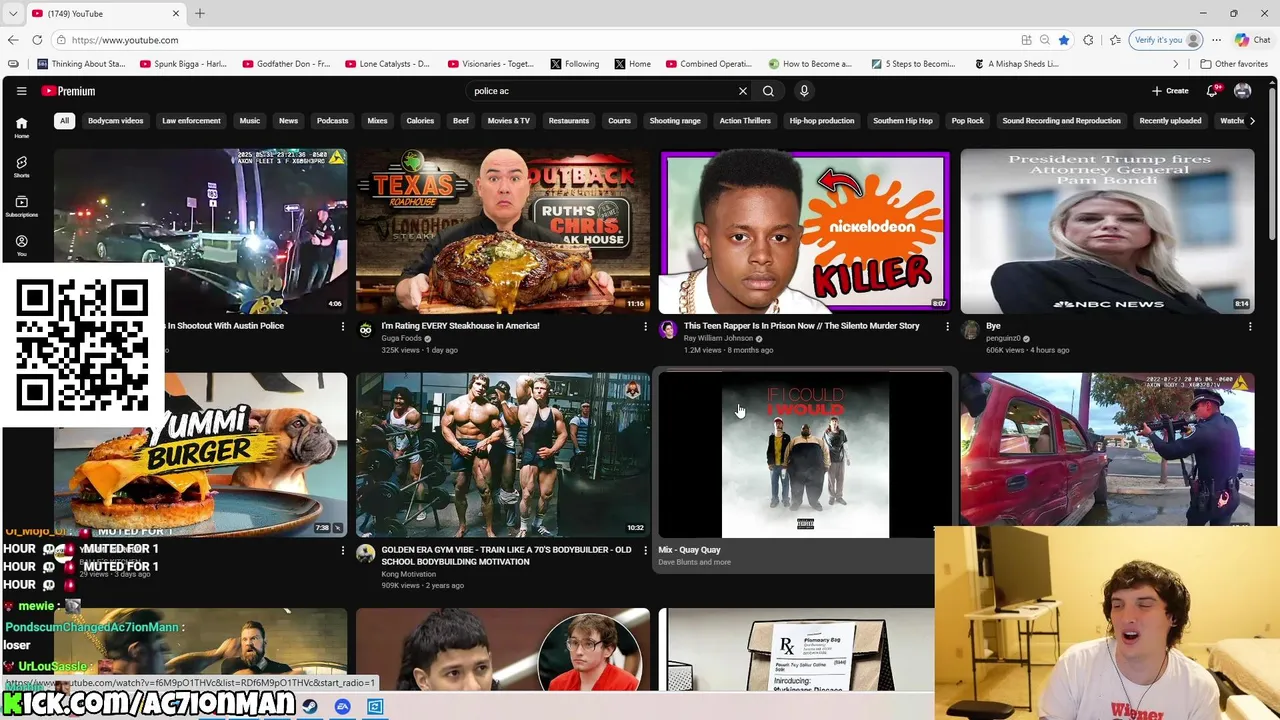Open options for the Golden Era Gym Vibe video

[x=645, y=551]
